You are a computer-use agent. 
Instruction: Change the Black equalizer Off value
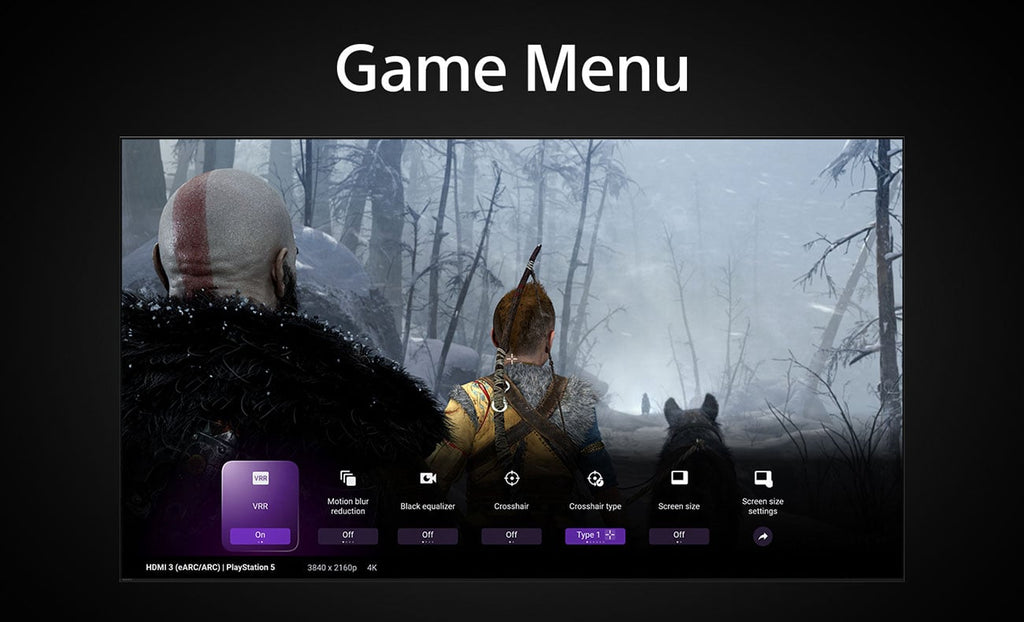coord(428,536)
